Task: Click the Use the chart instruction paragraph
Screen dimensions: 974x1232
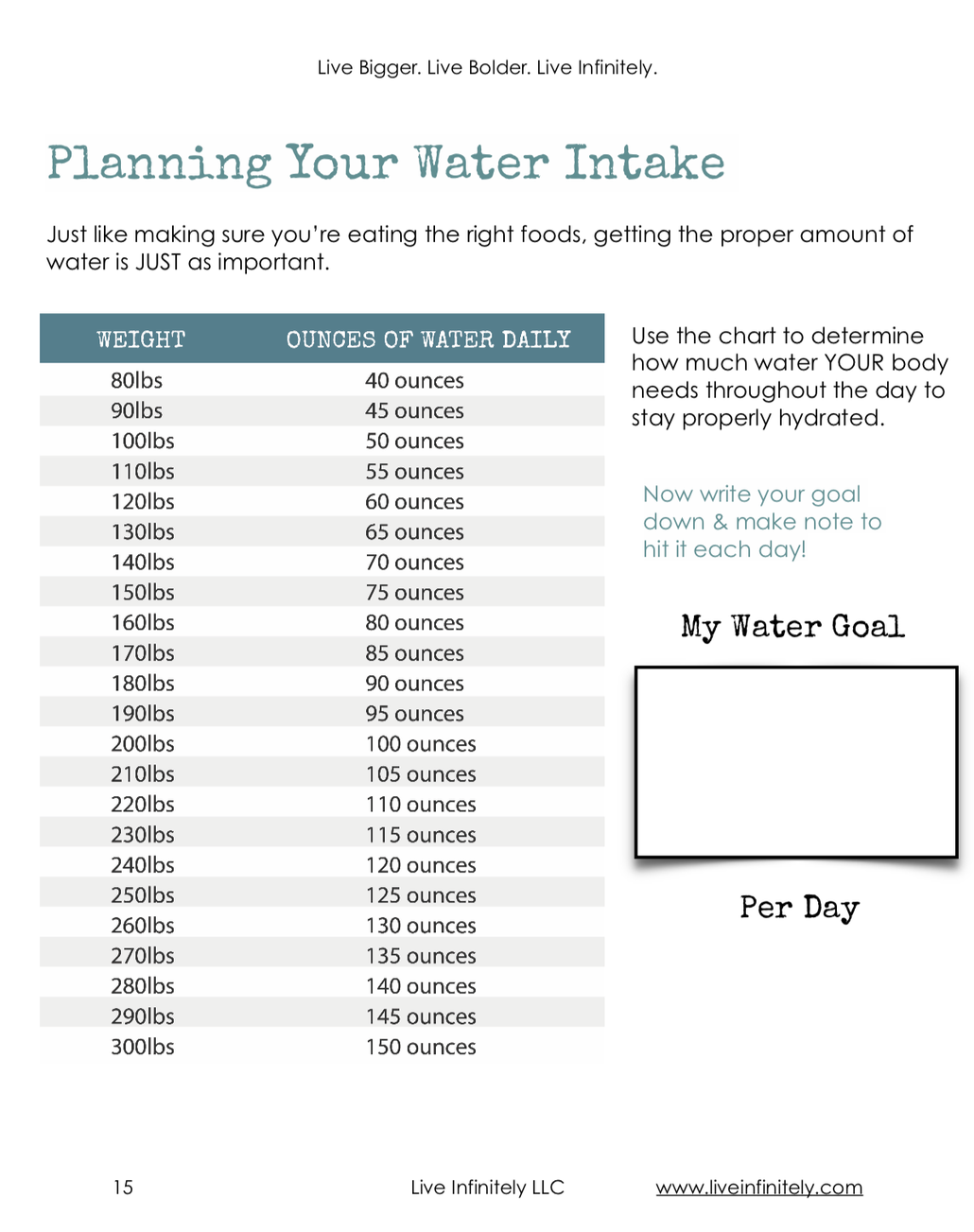Action: (790, 376)
